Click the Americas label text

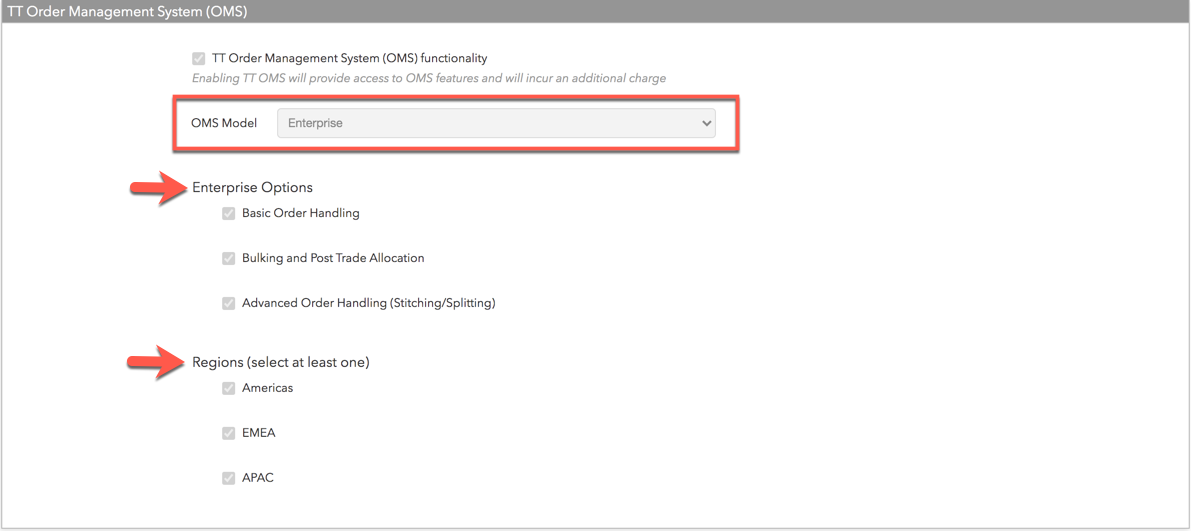pos(267,388)
